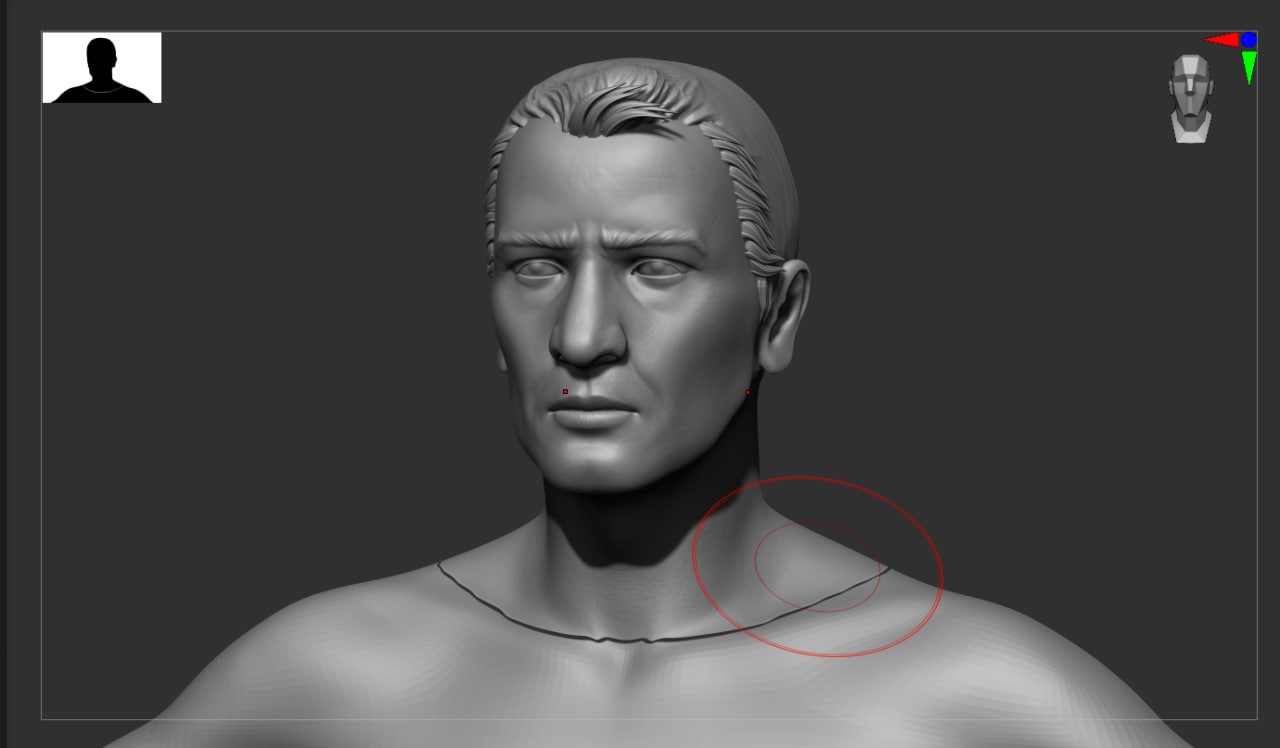Click the red X-axis cone

click(x=1222, y=40)
